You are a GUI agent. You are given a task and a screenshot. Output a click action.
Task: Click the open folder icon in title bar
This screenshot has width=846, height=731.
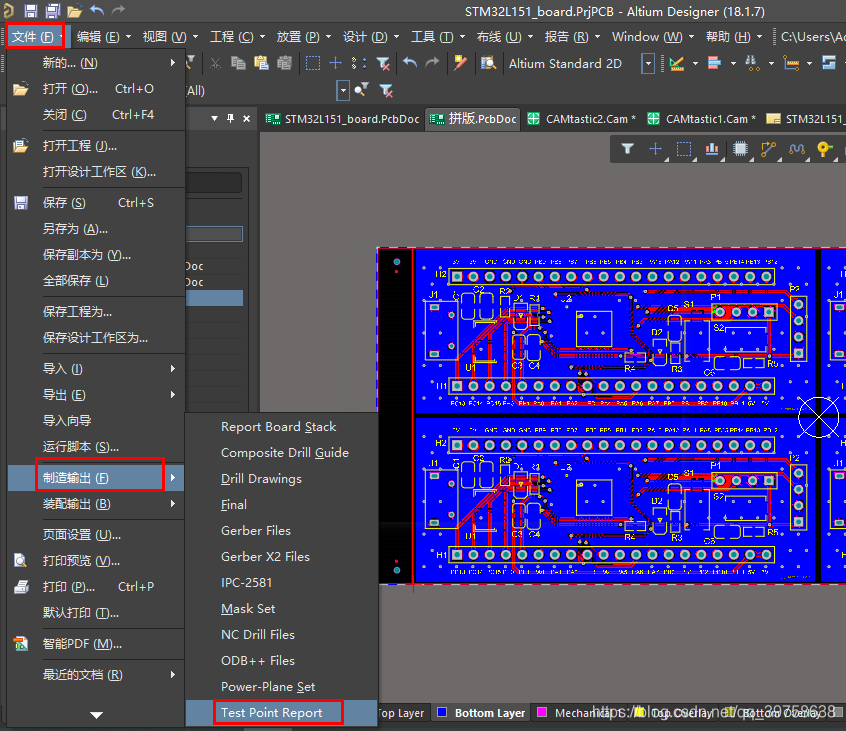coord(74,11)
